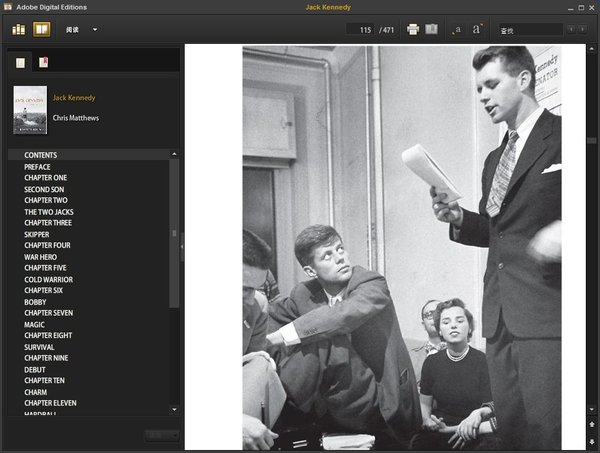Image resolution: width=600 pixels, height=453 pixels.
Task: Go to next page with down arrow
Action: [x=592, y=442]
